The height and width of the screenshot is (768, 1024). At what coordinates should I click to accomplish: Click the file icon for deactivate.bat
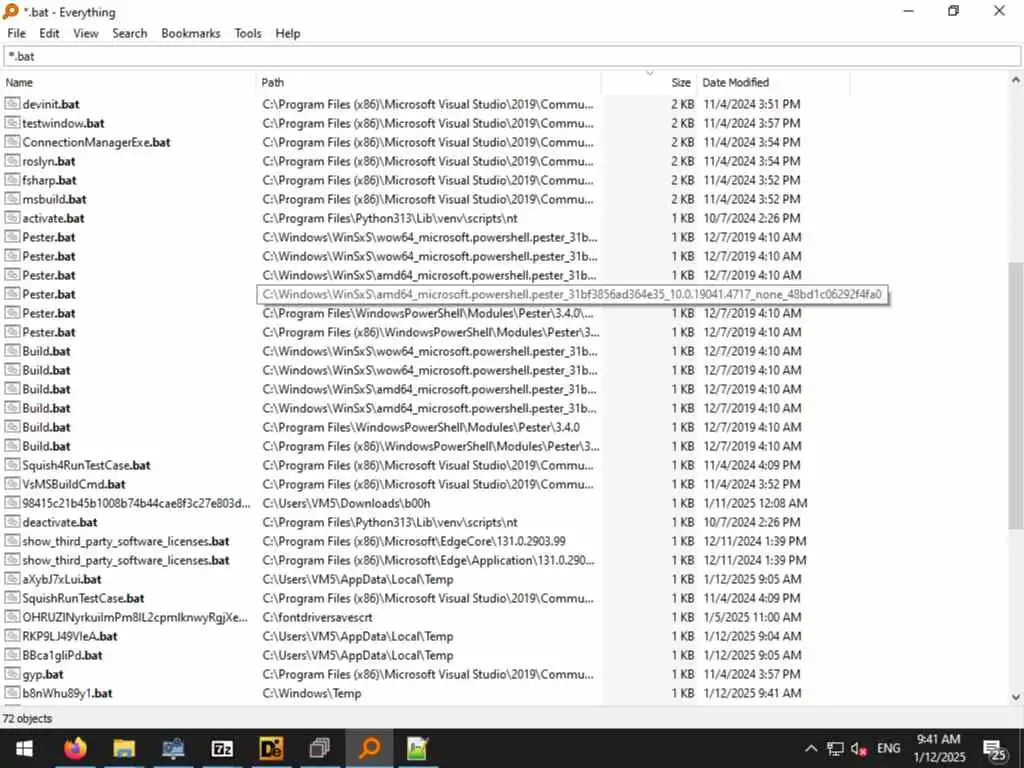[x=12, y=522]
